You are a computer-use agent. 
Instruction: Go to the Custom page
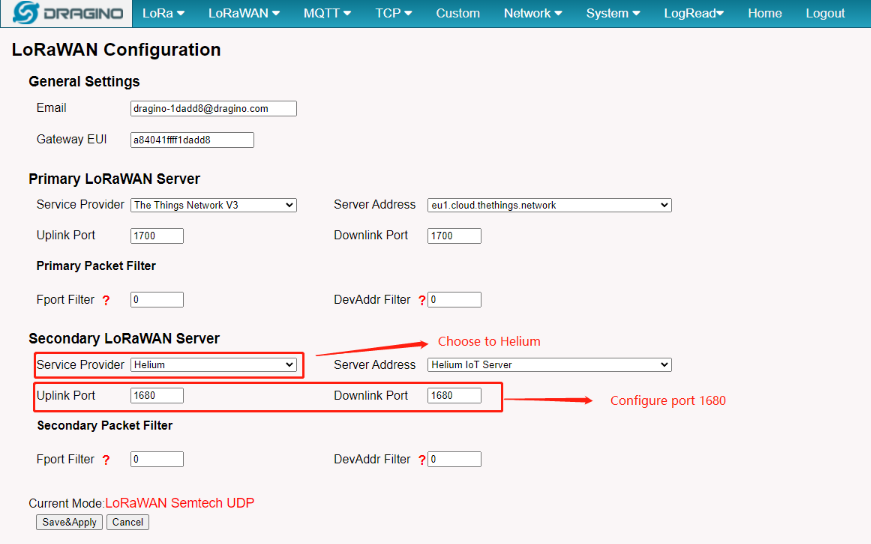(458, 13)
